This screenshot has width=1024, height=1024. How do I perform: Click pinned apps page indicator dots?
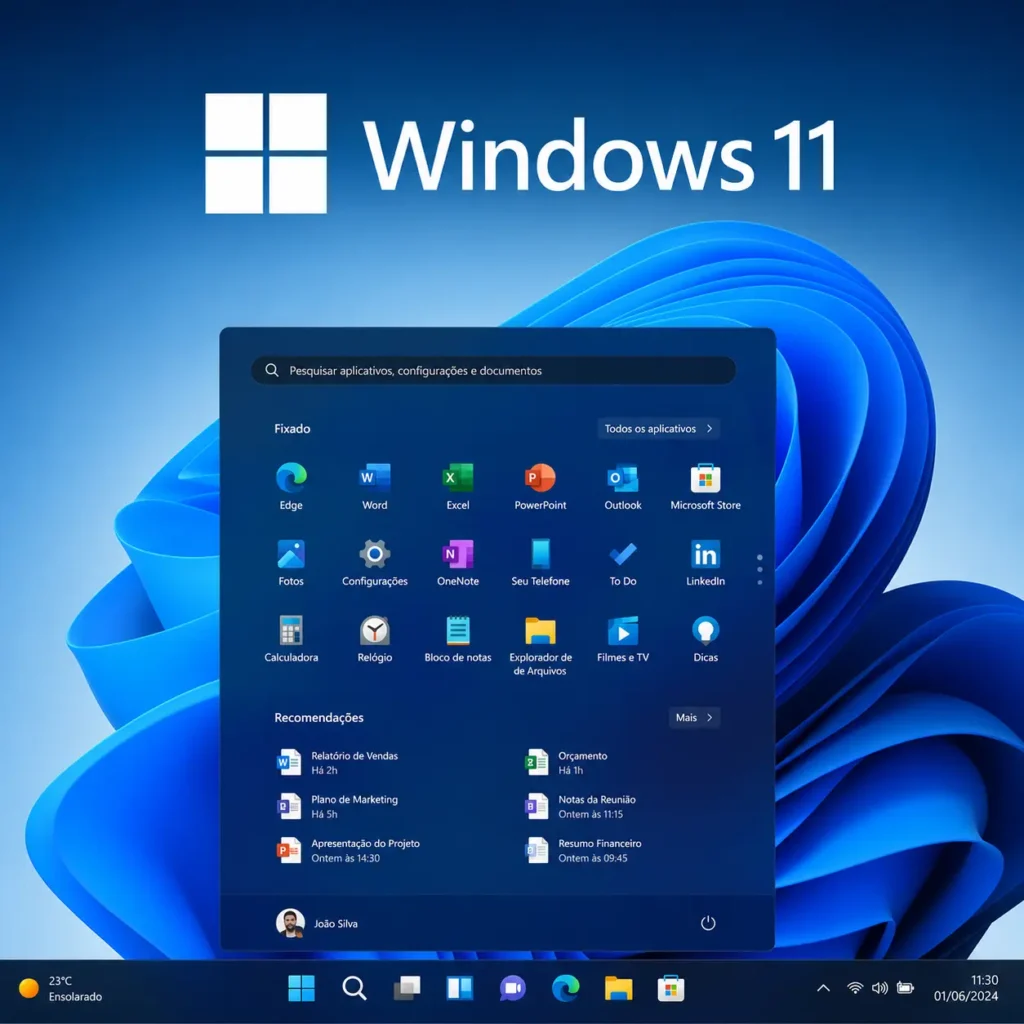(x=760, y=569)
